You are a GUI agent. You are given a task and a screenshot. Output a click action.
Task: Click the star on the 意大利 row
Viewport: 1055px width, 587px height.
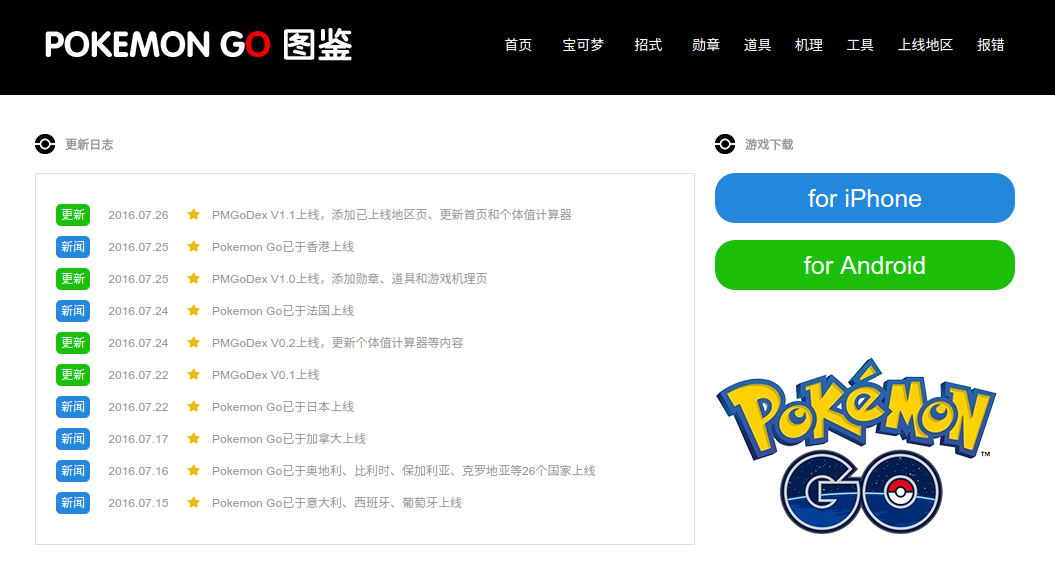click(194, 502)
